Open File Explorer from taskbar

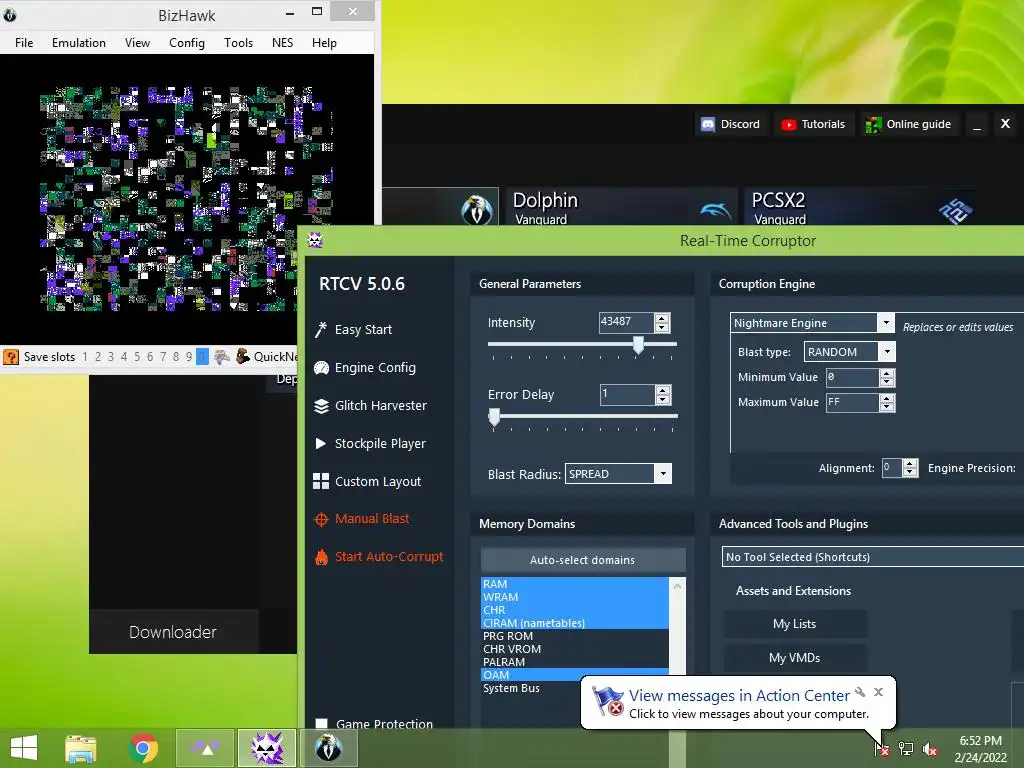pos(81,748)
